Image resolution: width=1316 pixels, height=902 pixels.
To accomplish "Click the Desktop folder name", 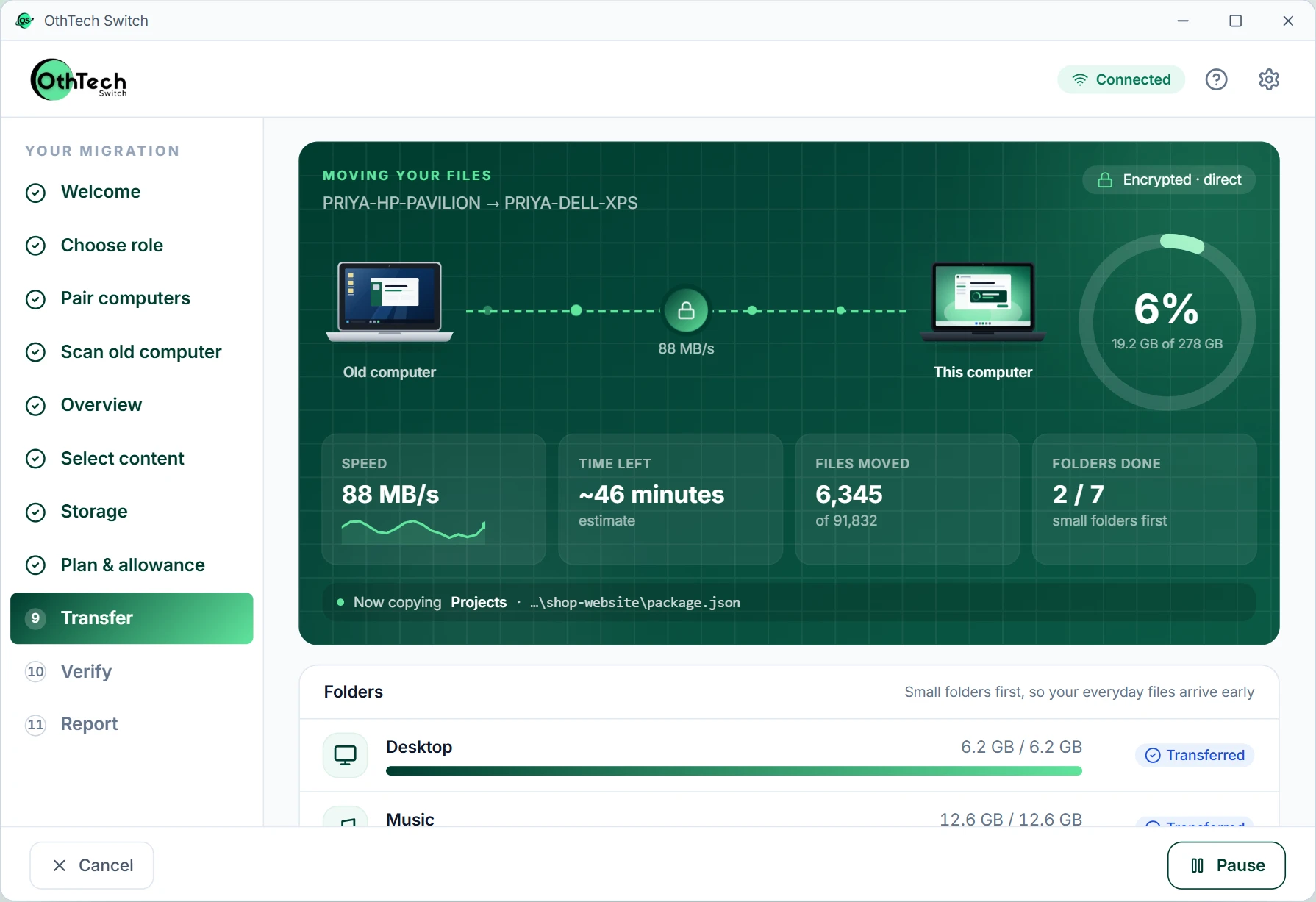I will coord(419,747).
